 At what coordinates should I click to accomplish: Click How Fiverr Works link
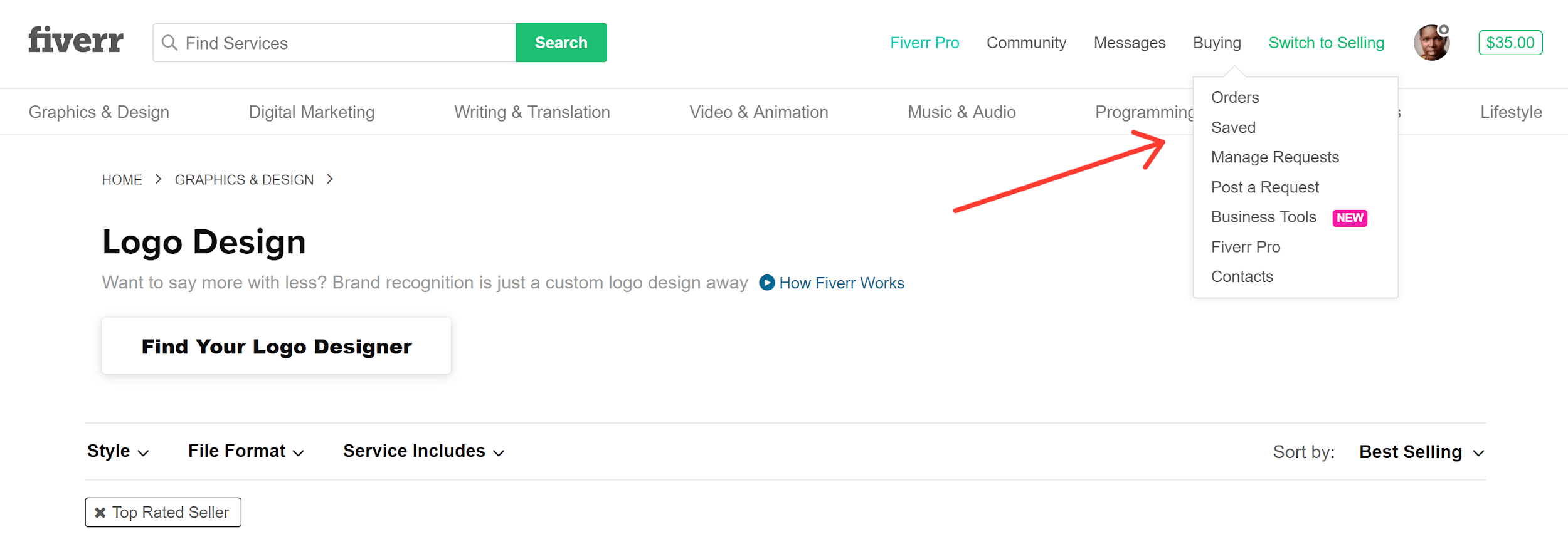pyautogui.click(x=842, y=283)
